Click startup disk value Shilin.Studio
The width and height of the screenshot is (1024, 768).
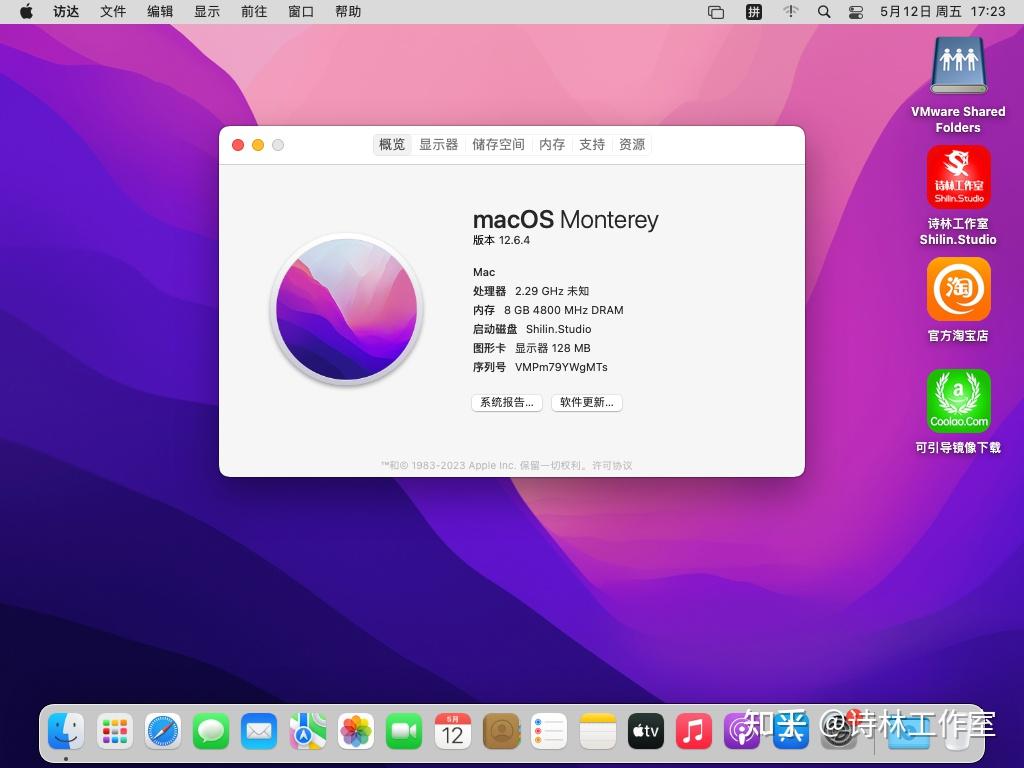[558, 329]
